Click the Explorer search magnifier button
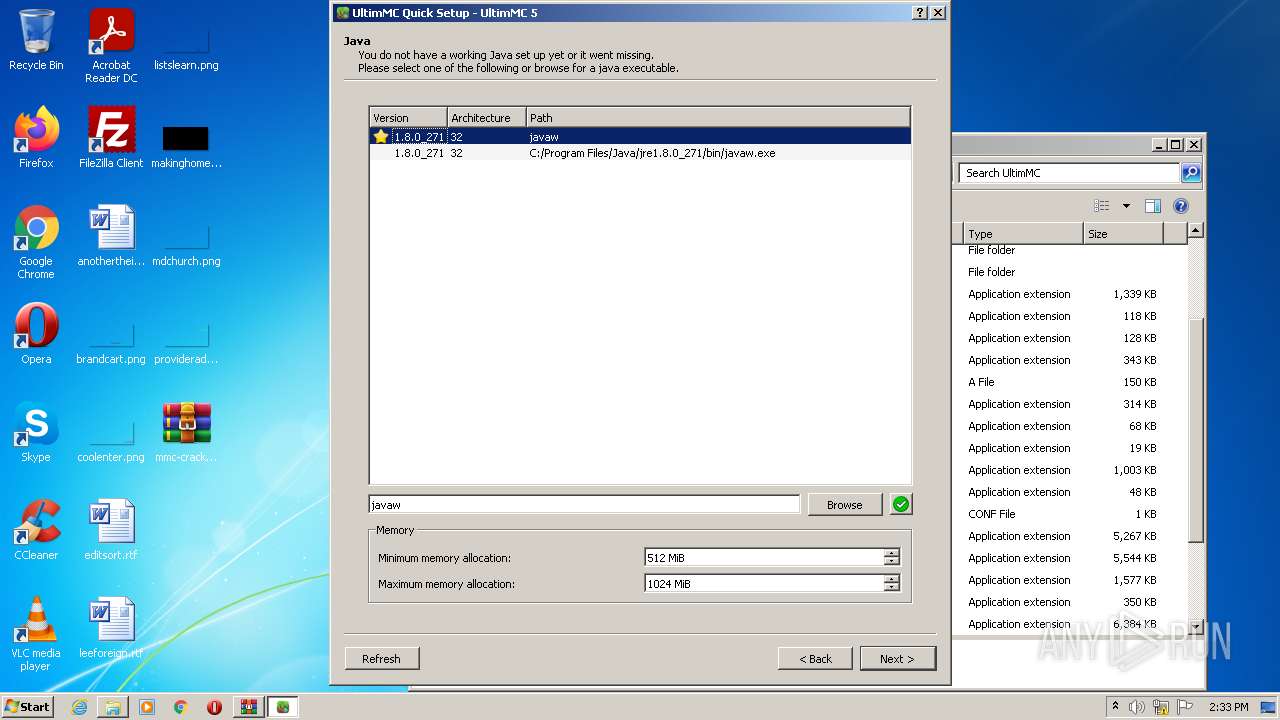 tap(1190, 173)
